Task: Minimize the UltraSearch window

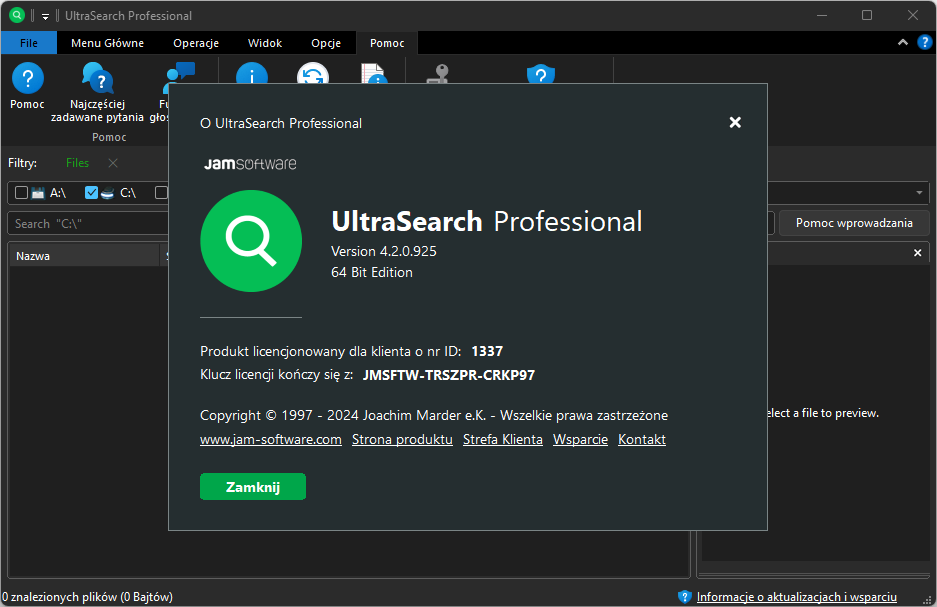Action: pos(822,16)
